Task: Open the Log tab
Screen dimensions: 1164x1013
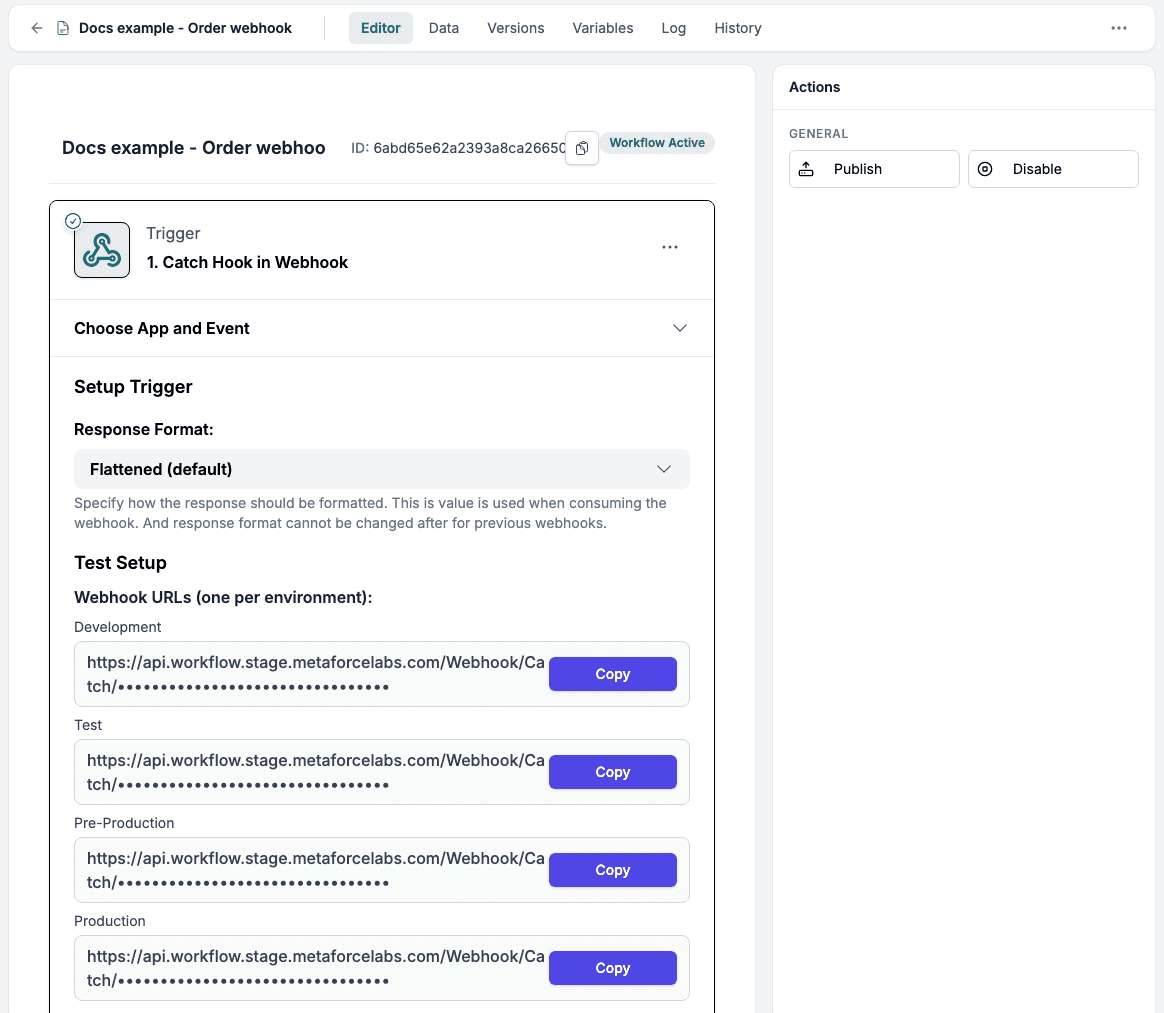Action: [x=674, y=28]
